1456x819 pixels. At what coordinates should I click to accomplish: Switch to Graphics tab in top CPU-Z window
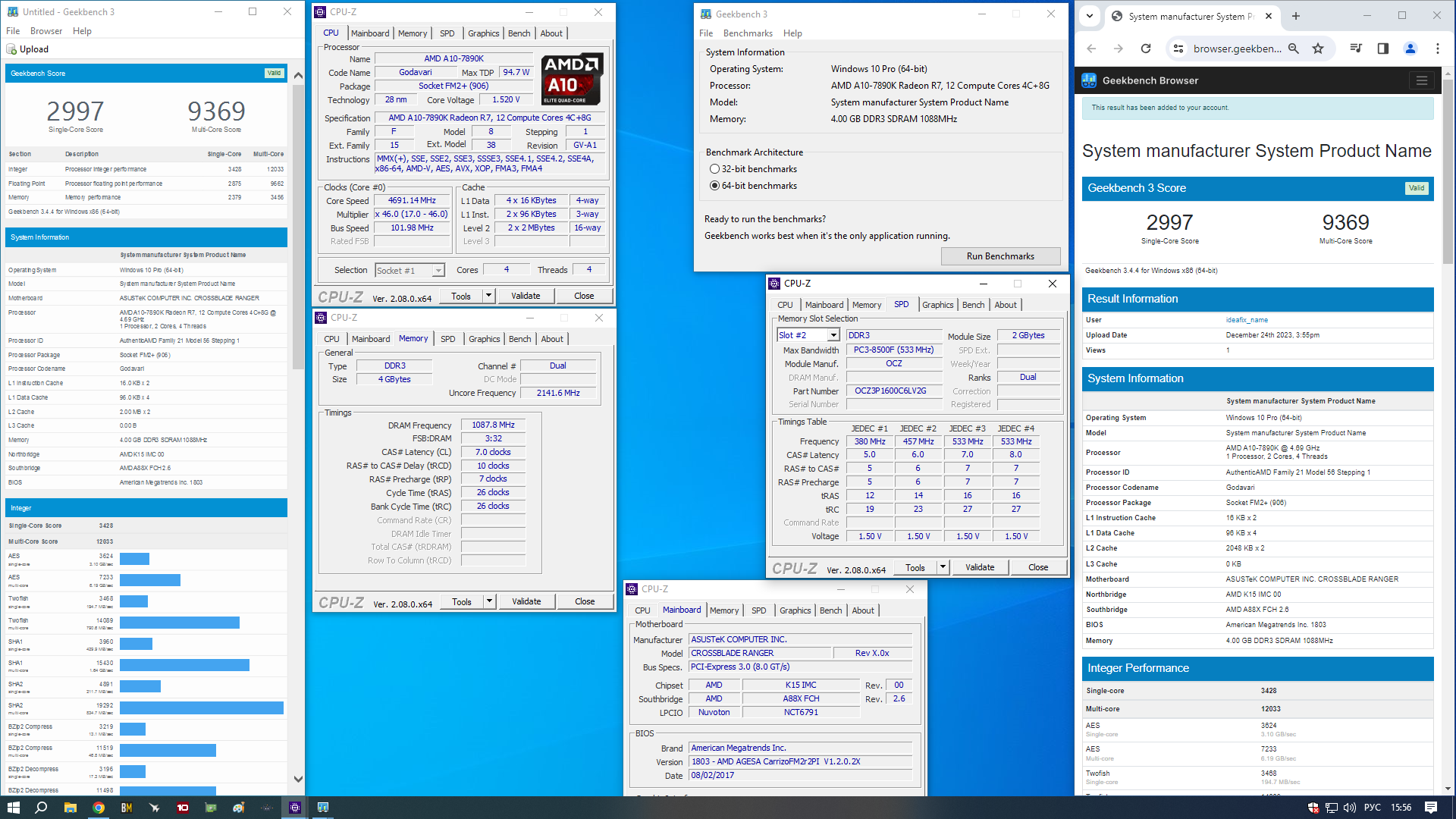coord(483,33)
